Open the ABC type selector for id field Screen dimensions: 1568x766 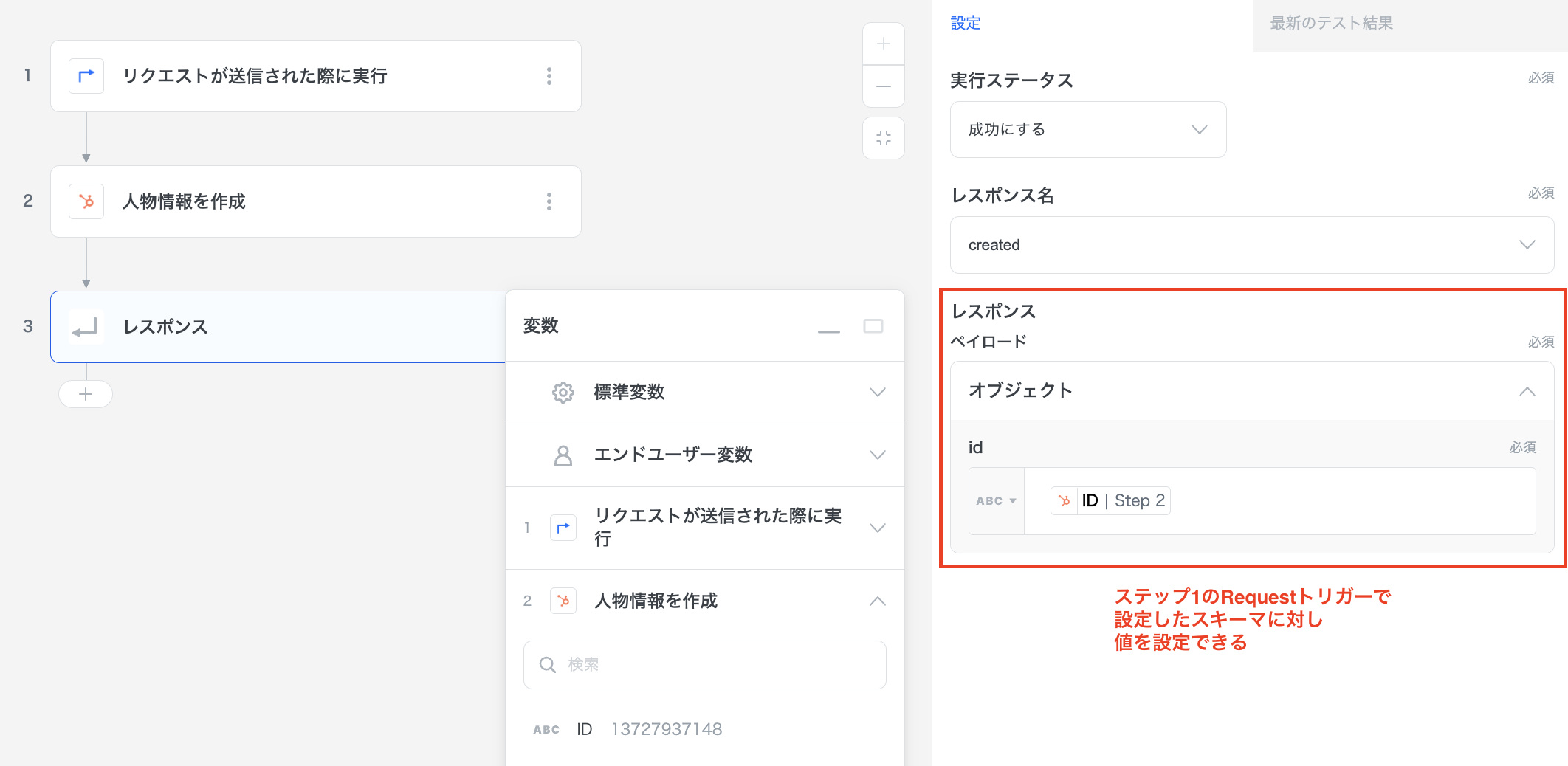point(996,501)
